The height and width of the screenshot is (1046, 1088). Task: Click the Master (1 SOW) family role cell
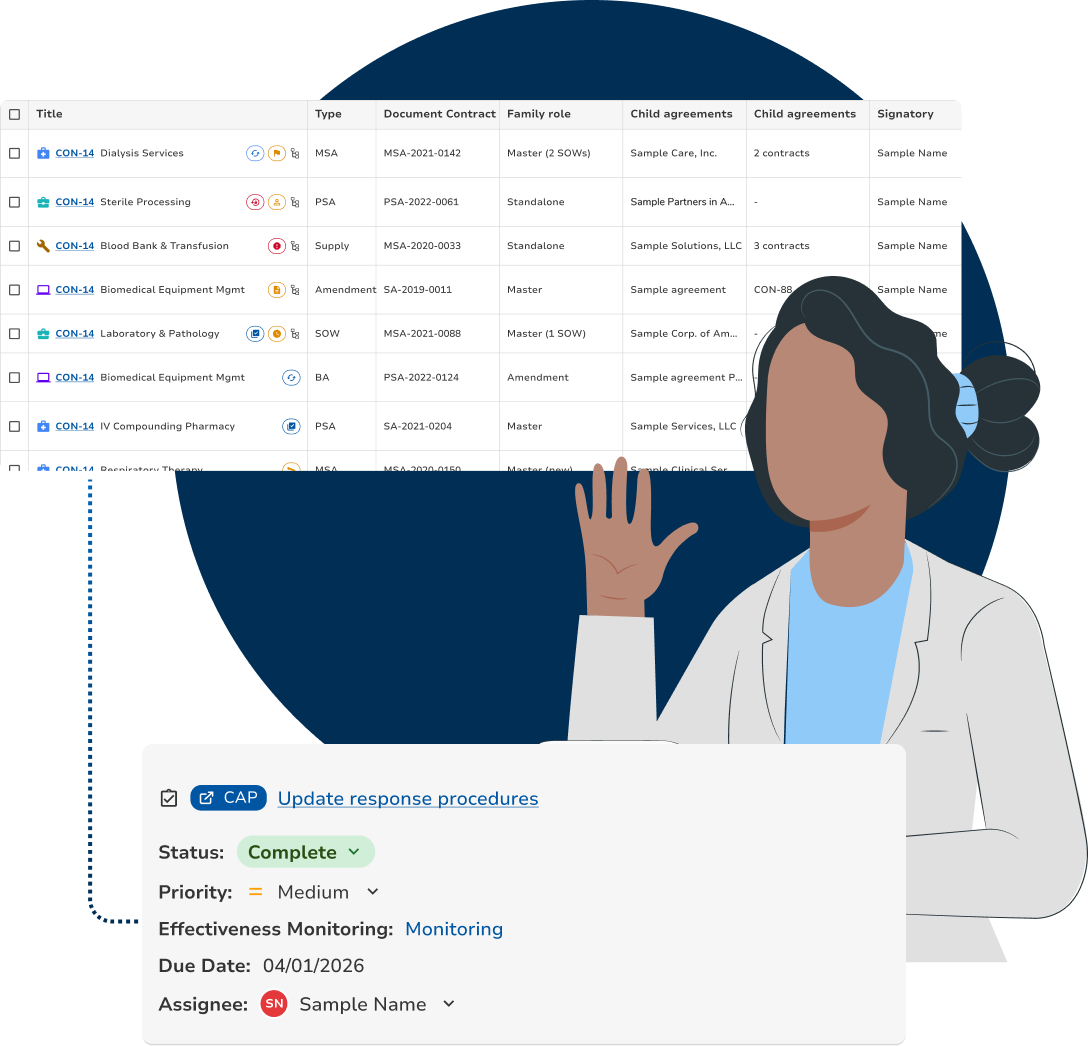coord(546,334)
